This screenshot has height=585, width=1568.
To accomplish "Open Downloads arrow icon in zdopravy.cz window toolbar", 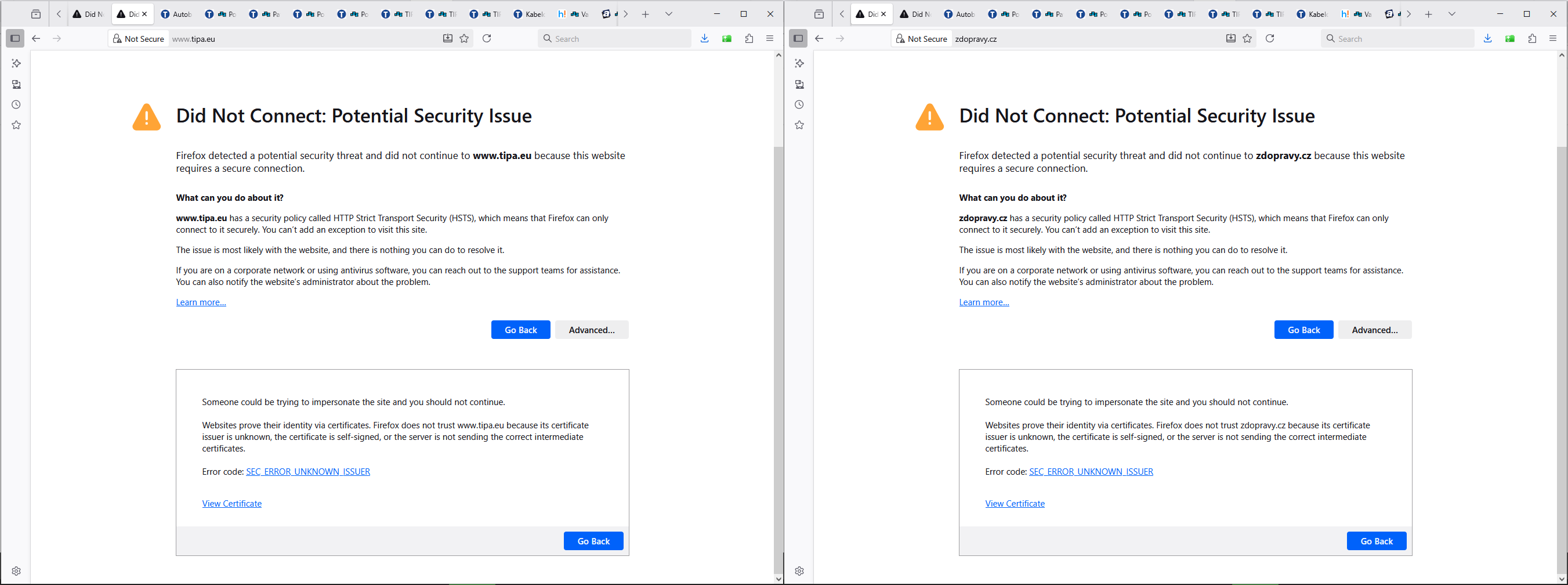I will 1487,38.
